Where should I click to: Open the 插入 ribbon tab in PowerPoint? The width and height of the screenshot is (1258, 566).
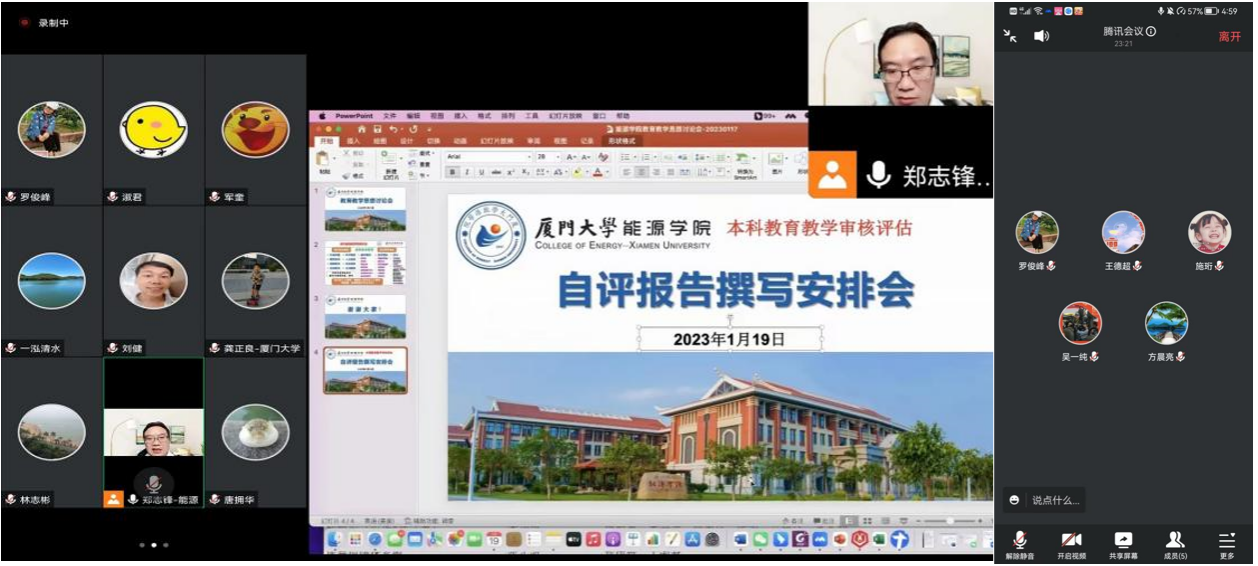pyautogui.click(x=353, y=142)
